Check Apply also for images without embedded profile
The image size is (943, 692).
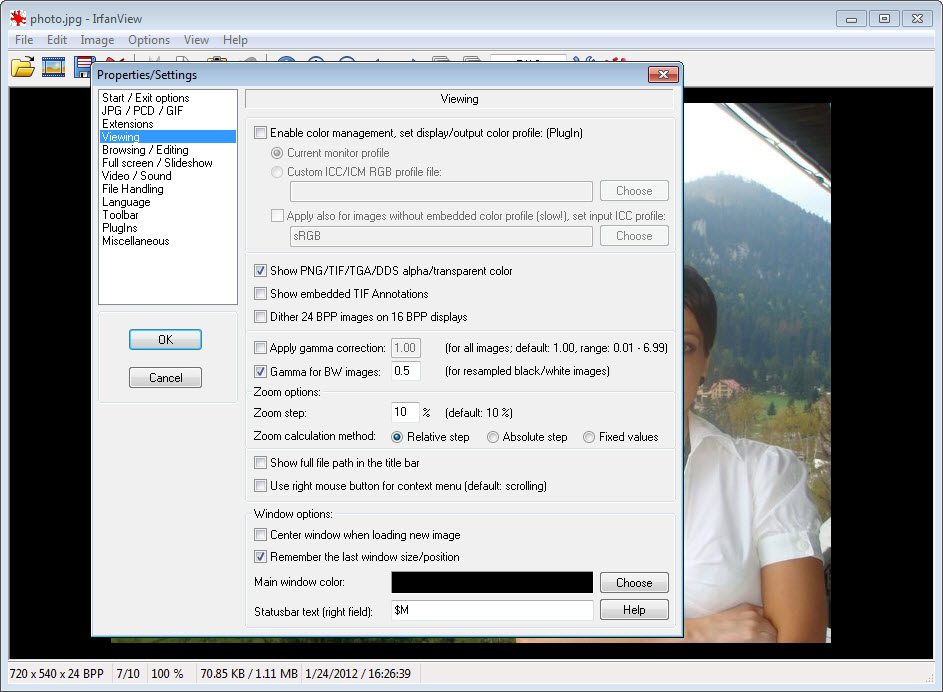click(x=277, y=215)
